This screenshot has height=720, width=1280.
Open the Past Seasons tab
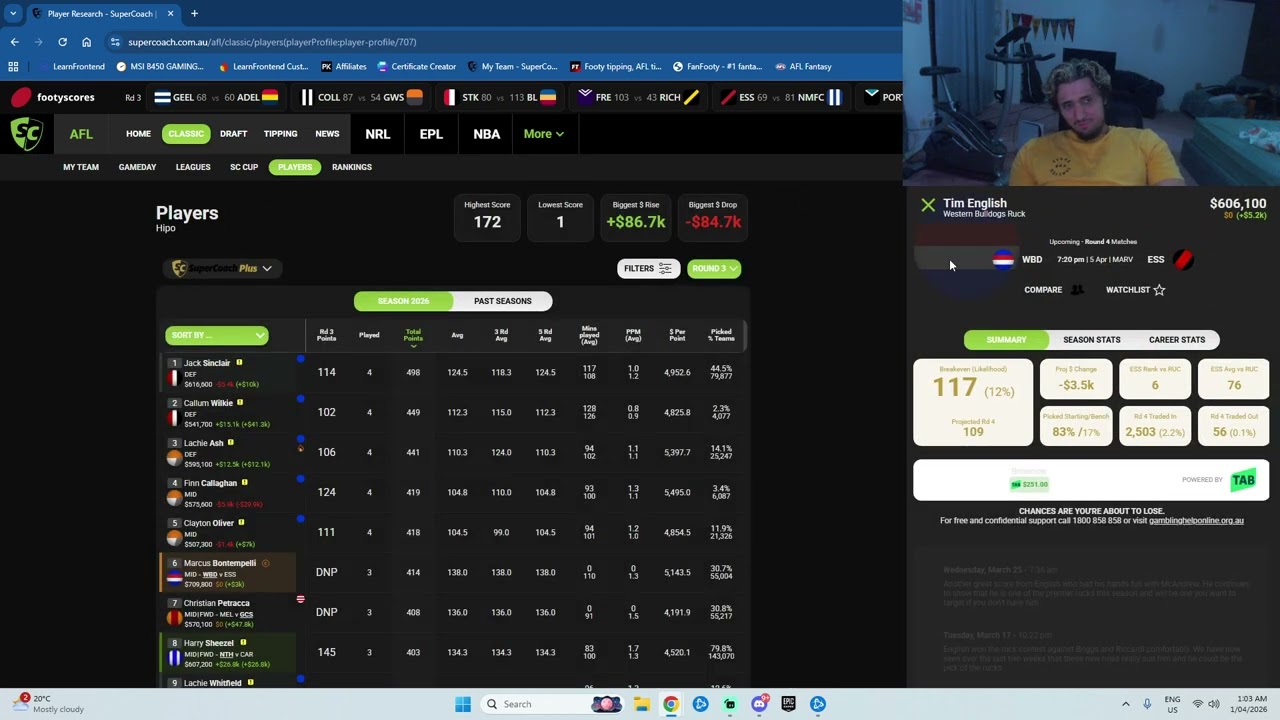click(502, 301)
